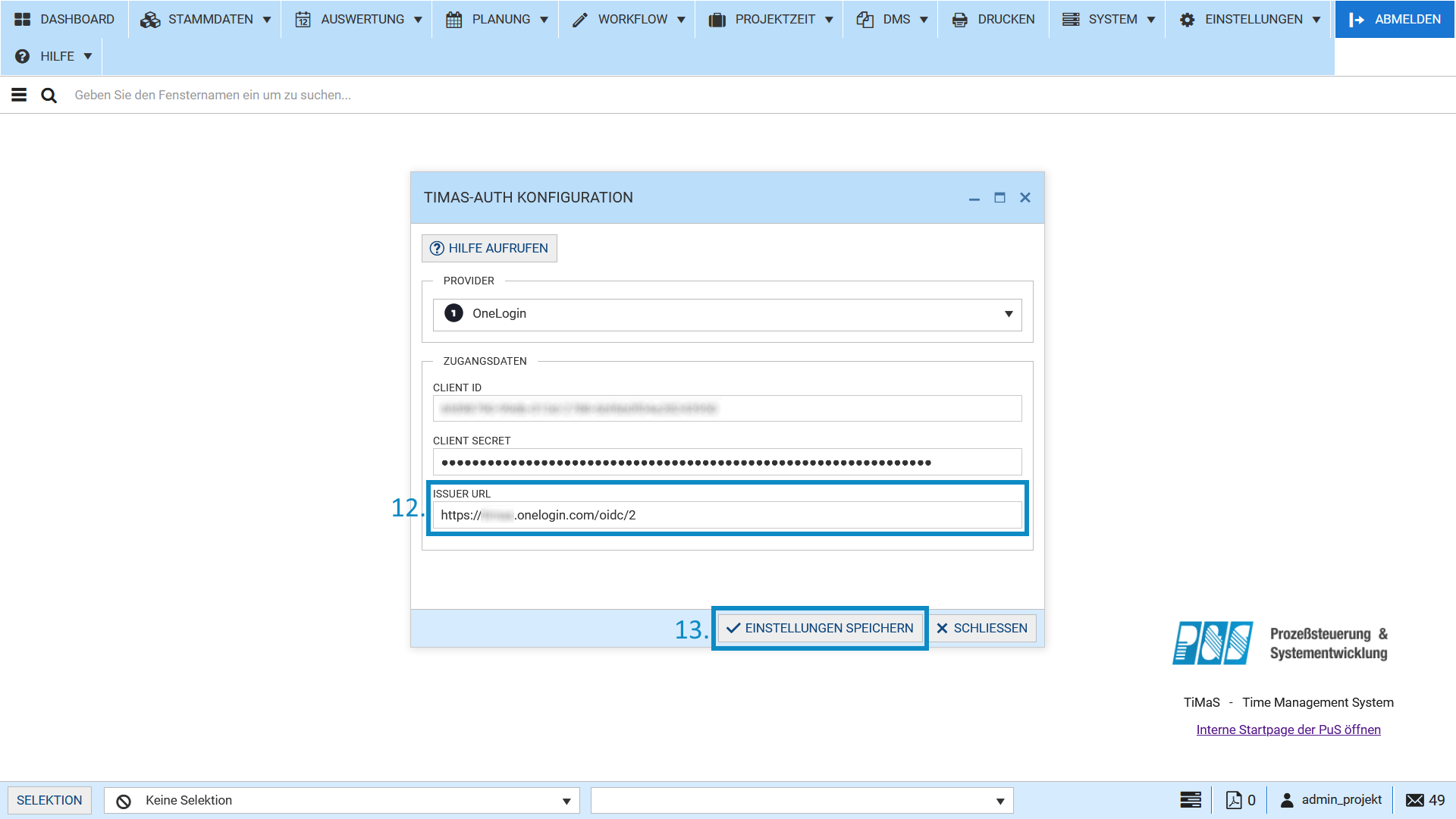The height and width of the screenshot is (819, 1456).
Task: Close the TIMAS-AUTH Konfiguration dialog
Action: pos(1025,198)
